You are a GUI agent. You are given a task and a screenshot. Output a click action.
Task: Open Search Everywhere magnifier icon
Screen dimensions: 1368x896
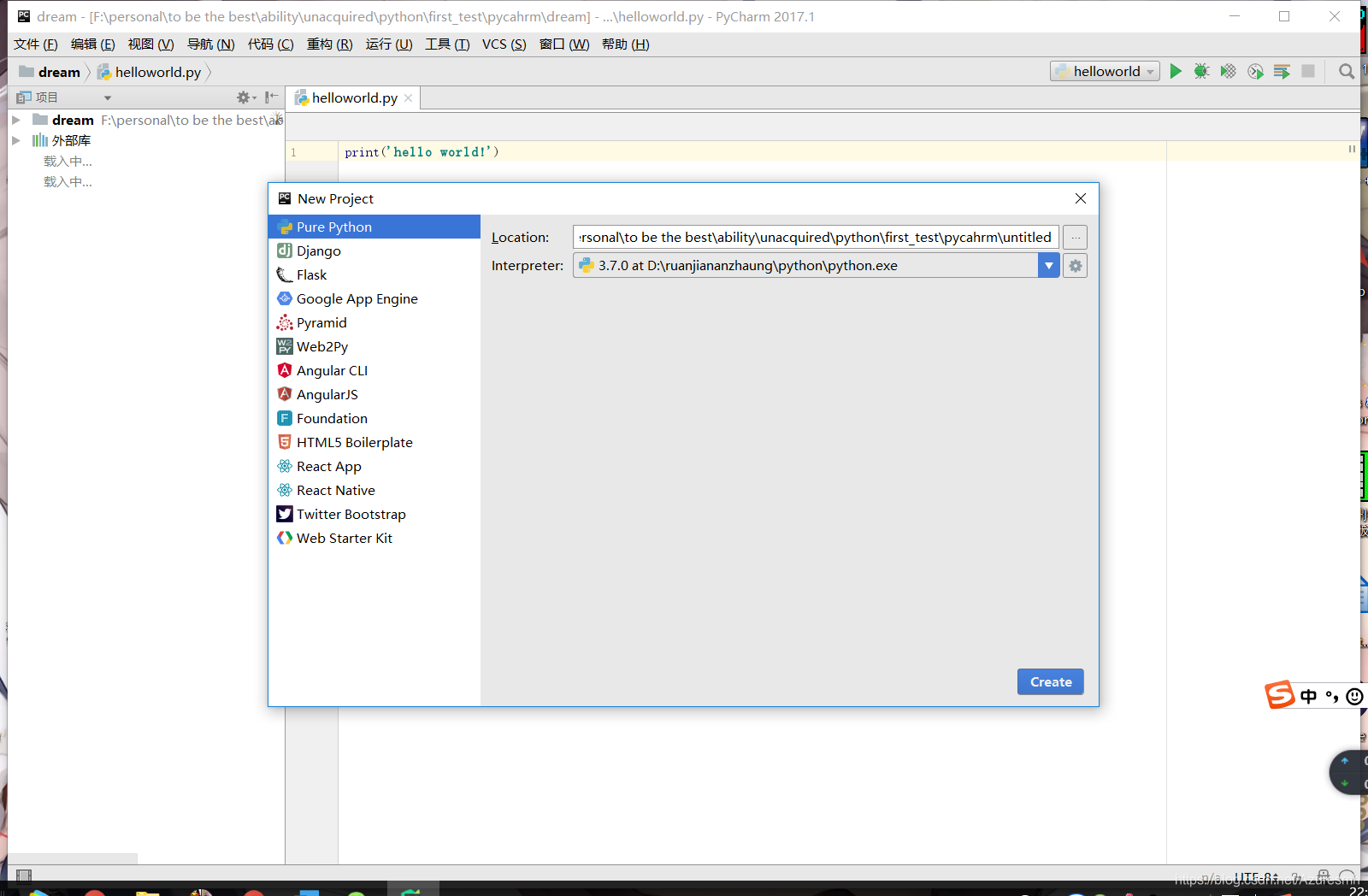(1347, 71)
